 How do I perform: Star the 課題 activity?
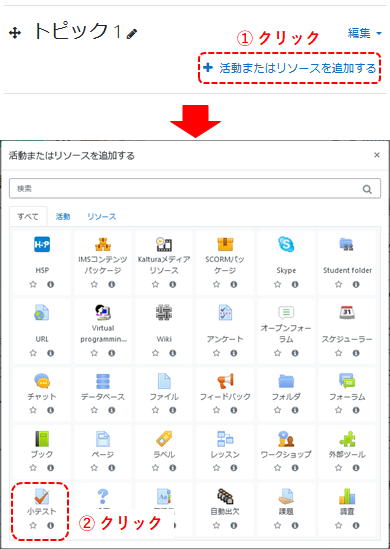point(277,525)
